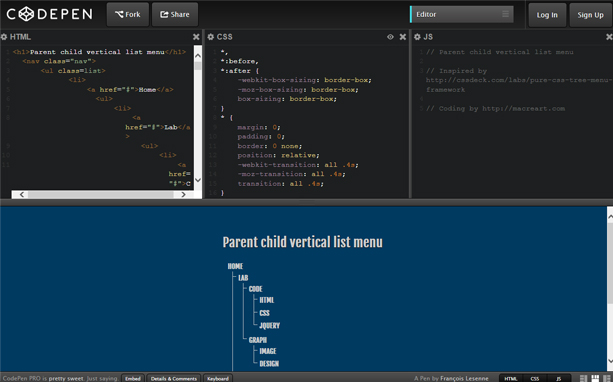Image resolution: width=613 pixels, height=382 pixels.
Task: Open Details & Comments
Action: click(174, 378)
